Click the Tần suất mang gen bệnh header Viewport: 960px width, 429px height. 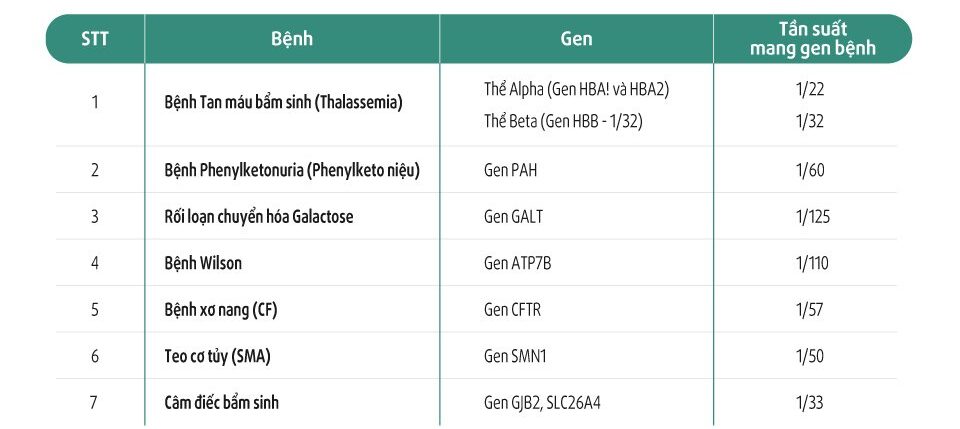coord(812,39)
